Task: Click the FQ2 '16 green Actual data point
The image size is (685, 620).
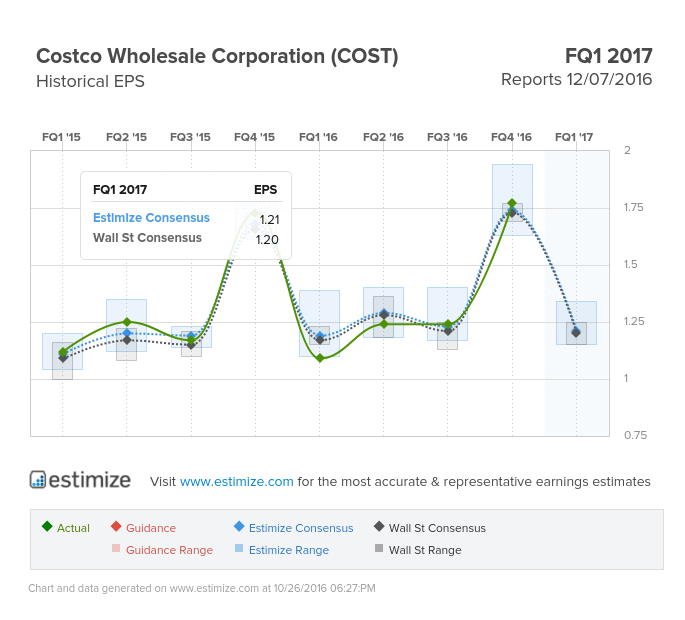Action: point(384,324)
